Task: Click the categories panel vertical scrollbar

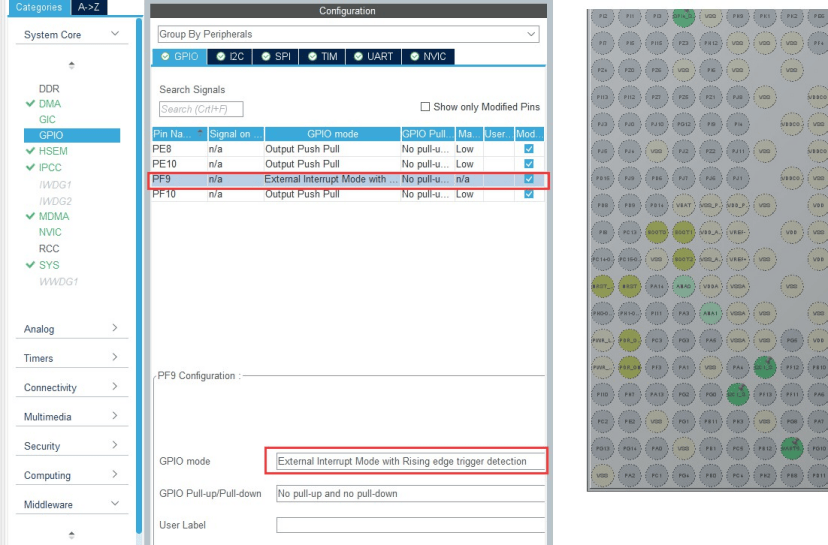Action: pyautogui.click(x=139, y=275)
